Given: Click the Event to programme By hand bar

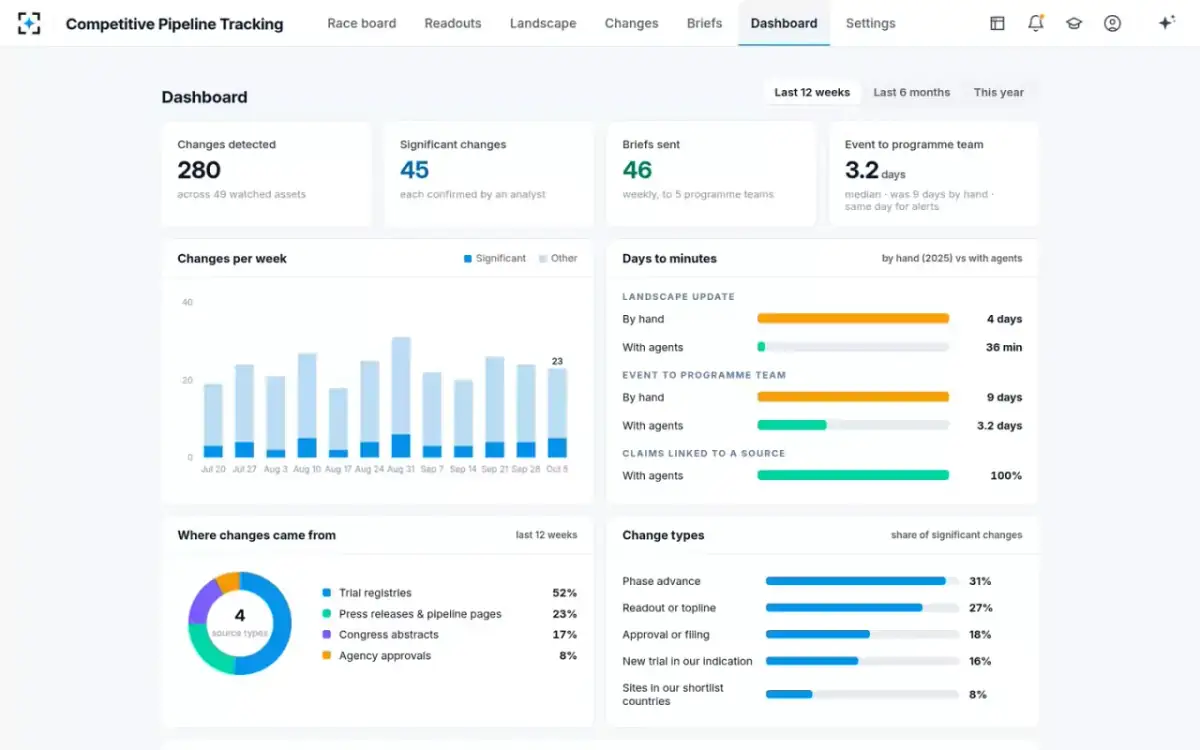Looking at the screenshot, I should [853, 397].
